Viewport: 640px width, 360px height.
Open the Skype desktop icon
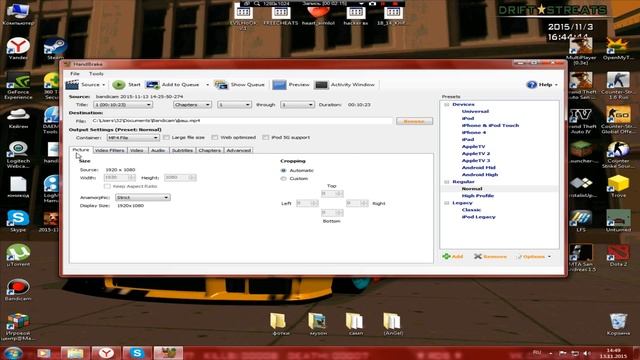pos(18,221)
